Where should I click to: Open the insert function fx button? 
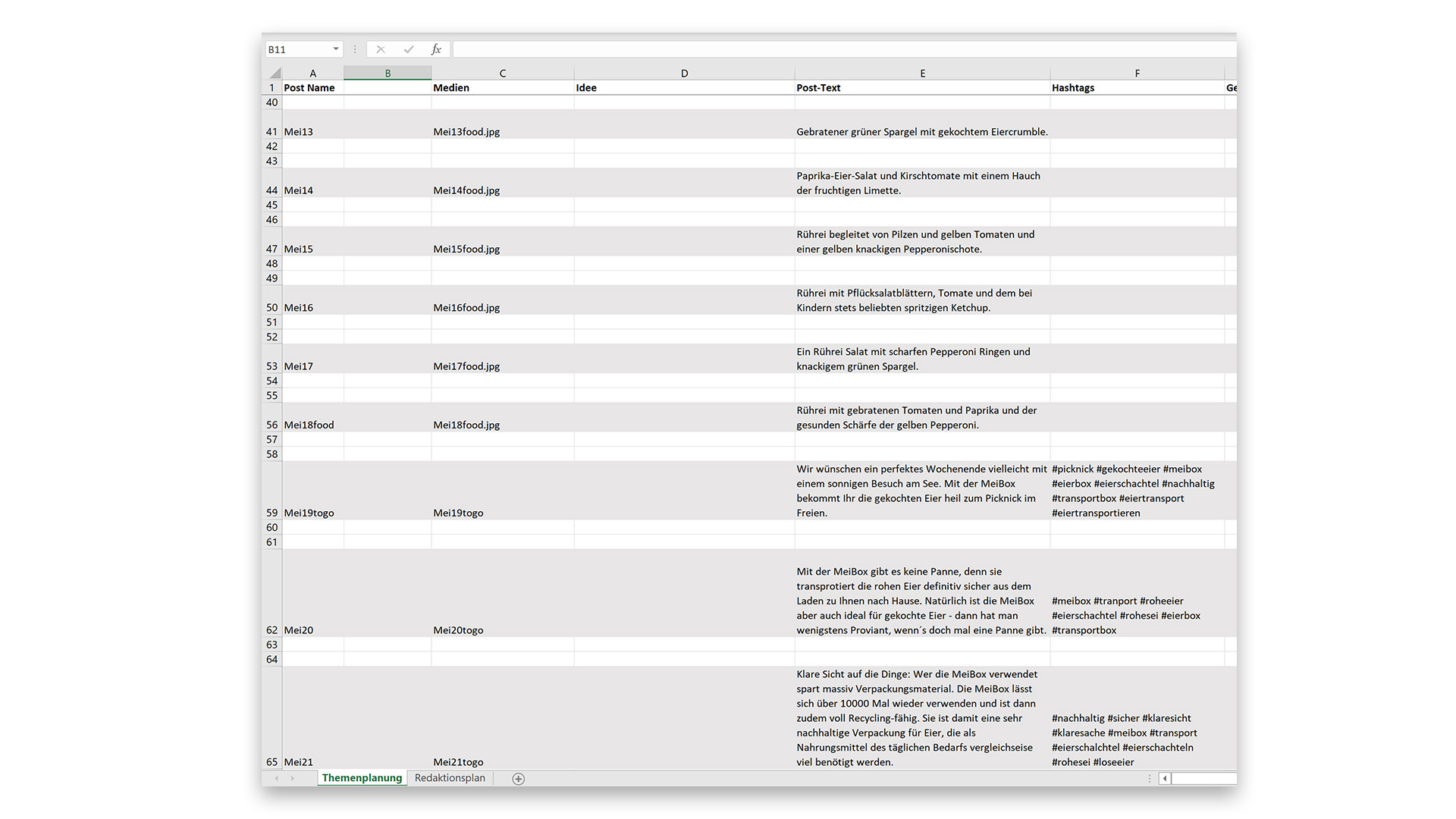436,49
